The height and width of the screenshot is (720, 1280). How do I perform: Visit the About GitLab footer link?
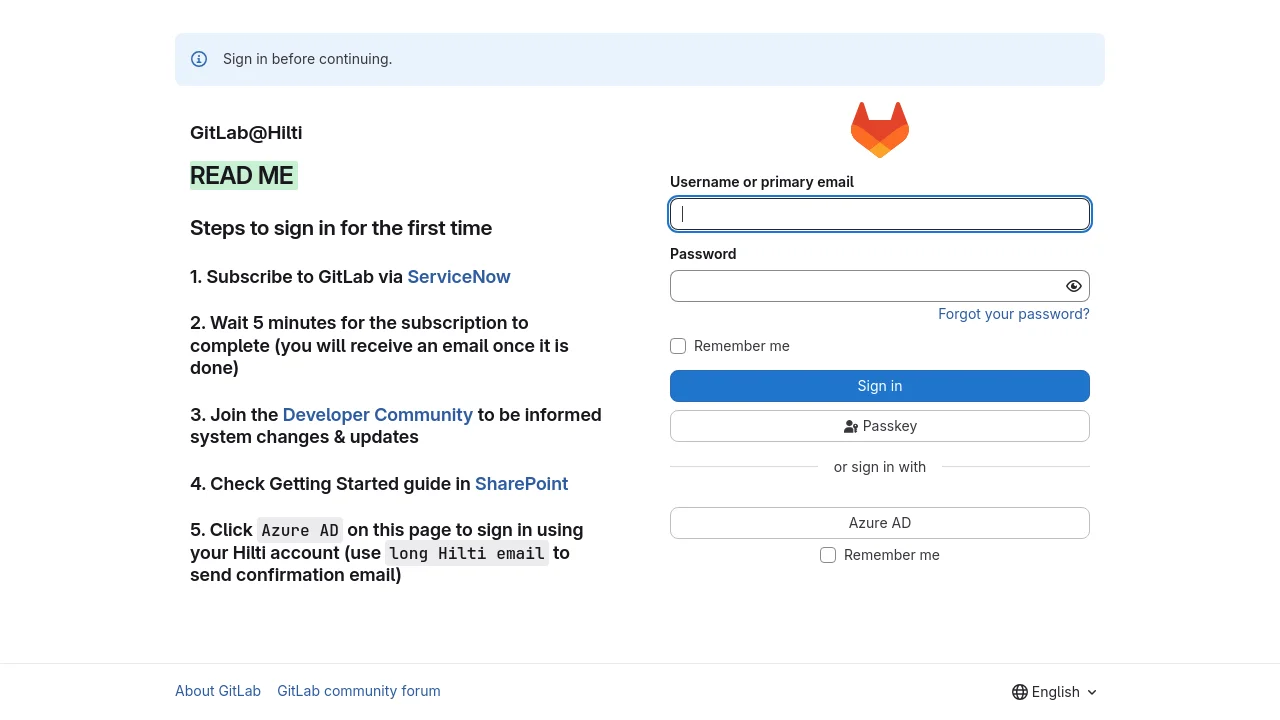(x=218, y=691)
